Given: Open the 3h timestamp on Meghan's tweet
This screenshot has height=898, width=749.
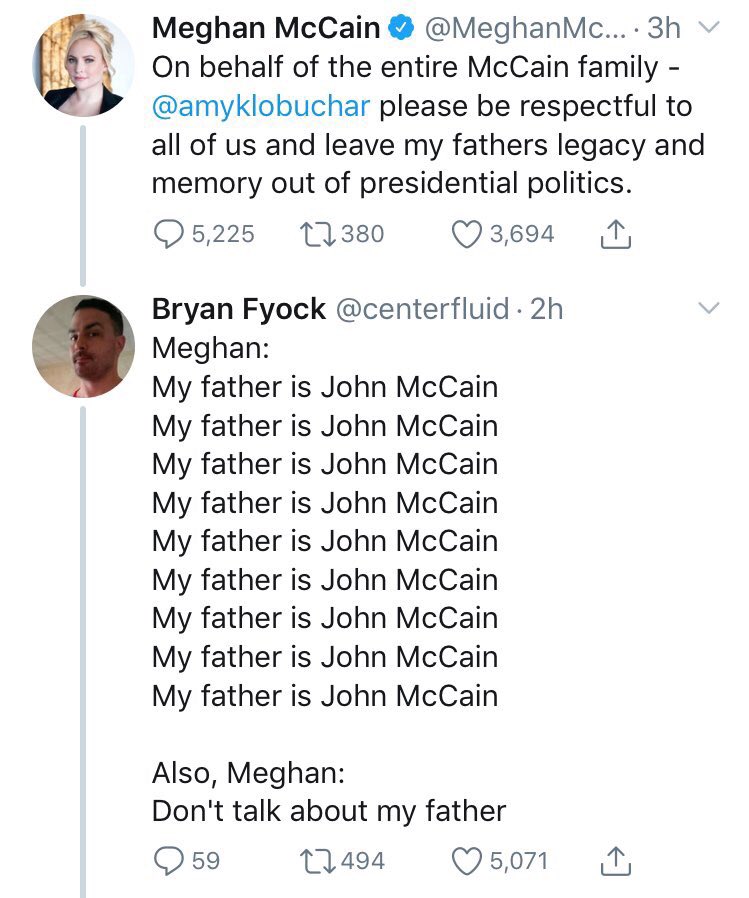Looking at the screenshot, I should tap(663, 29).
